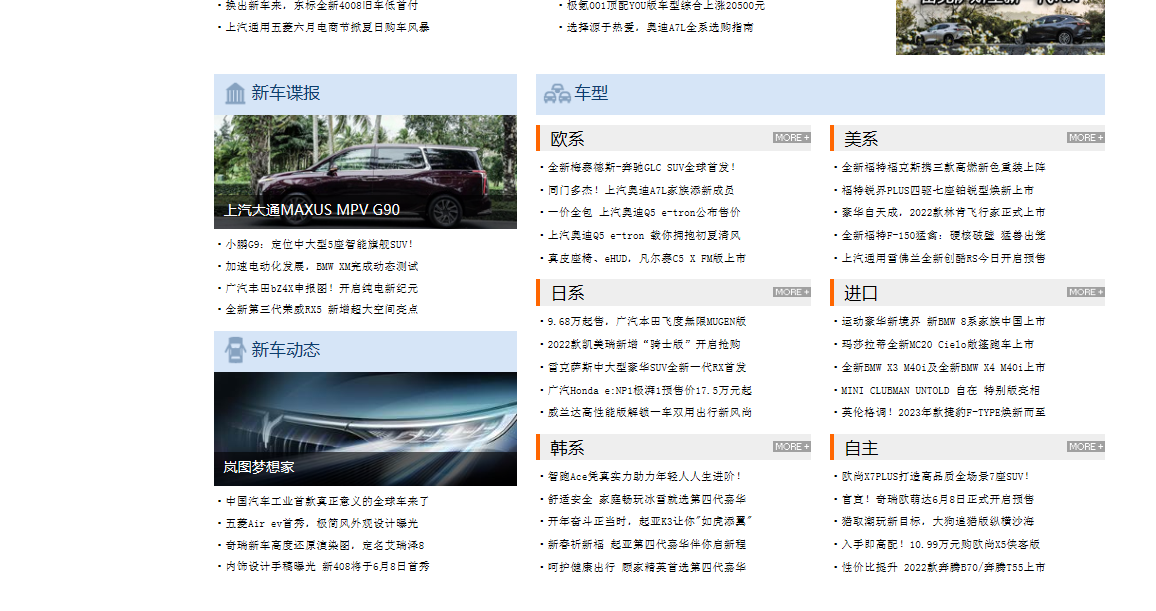Open article 全新福特F-150猛禽
Viewport: 1156px width, 611px height.
944,235
